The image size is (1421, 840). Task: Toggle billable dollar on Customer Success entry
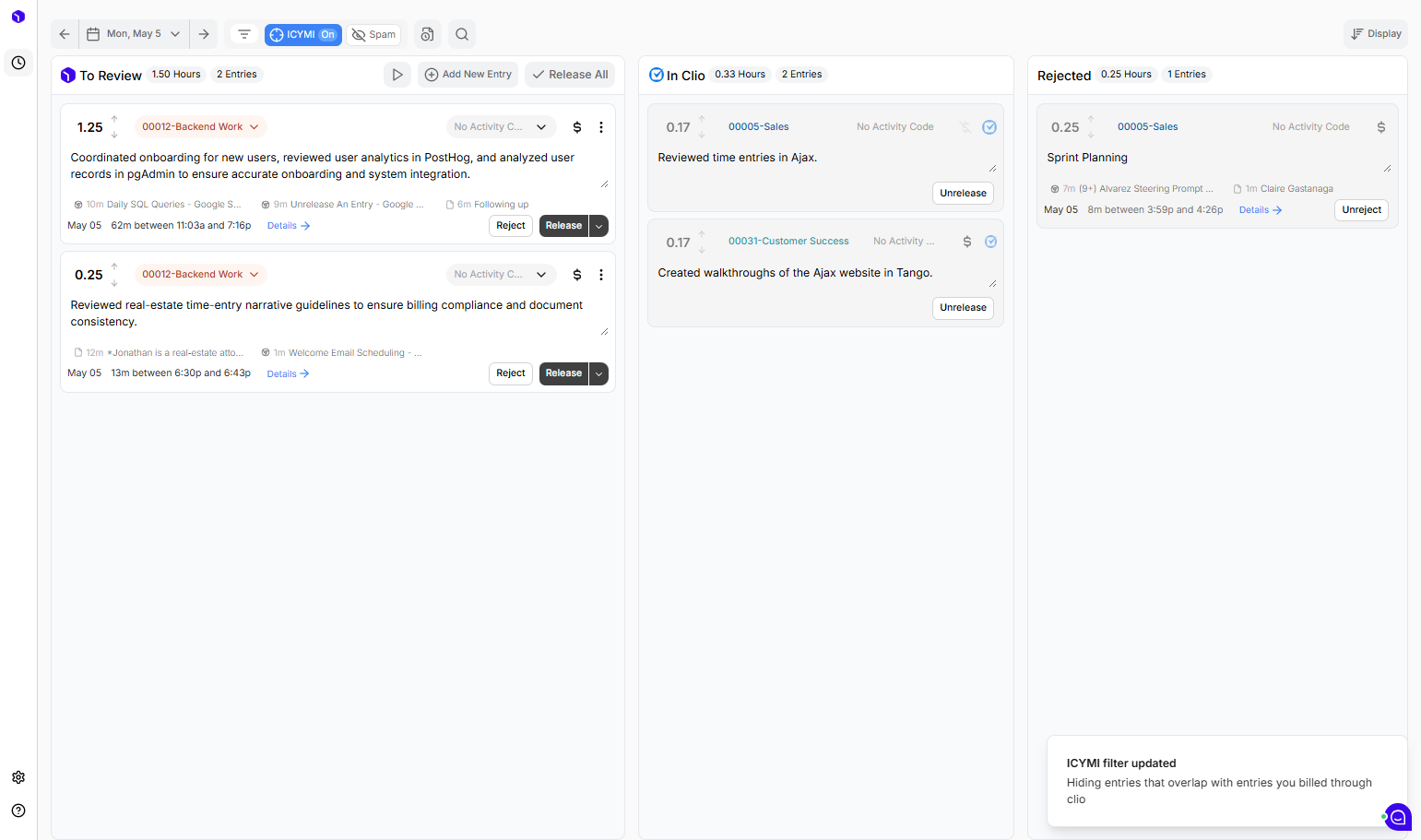coord(967,242)
